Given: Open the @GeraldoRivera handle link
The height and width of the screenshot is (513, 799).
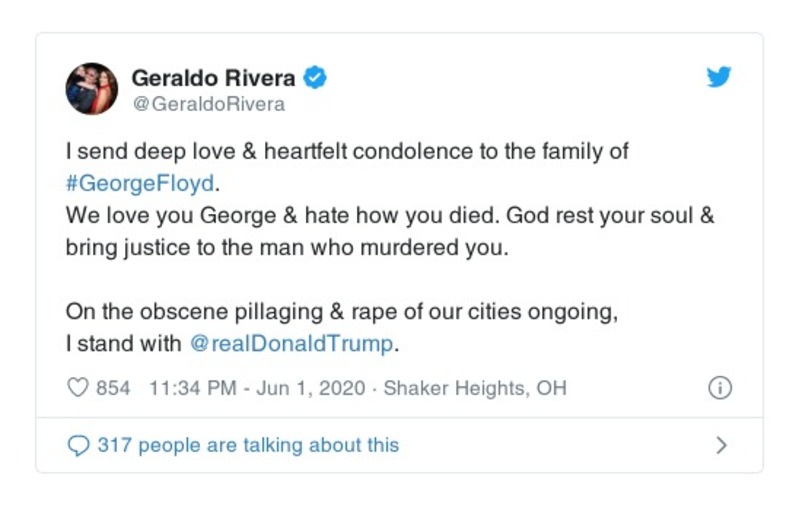Looking at the screenshot, I should 208,104.
